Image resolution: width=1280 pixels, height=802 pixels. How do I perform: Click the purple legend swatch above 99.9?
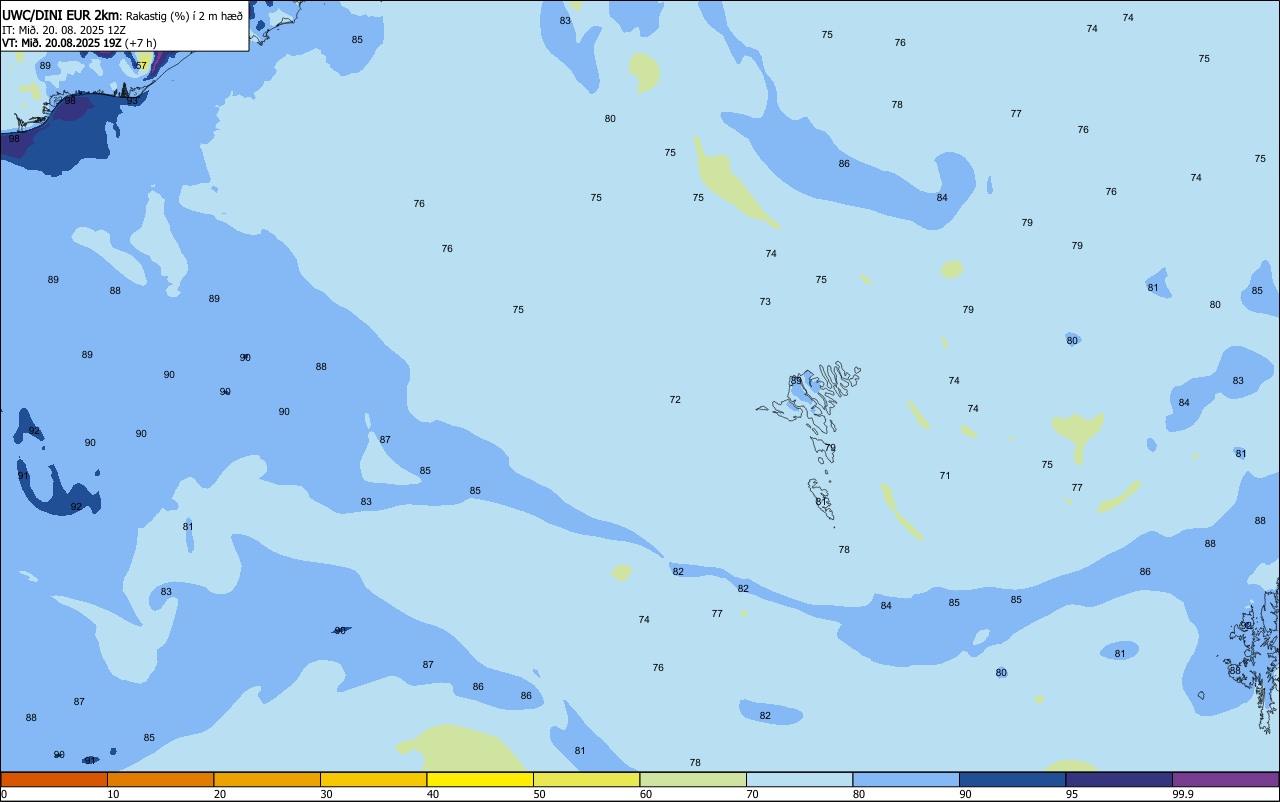[1225, 779]
